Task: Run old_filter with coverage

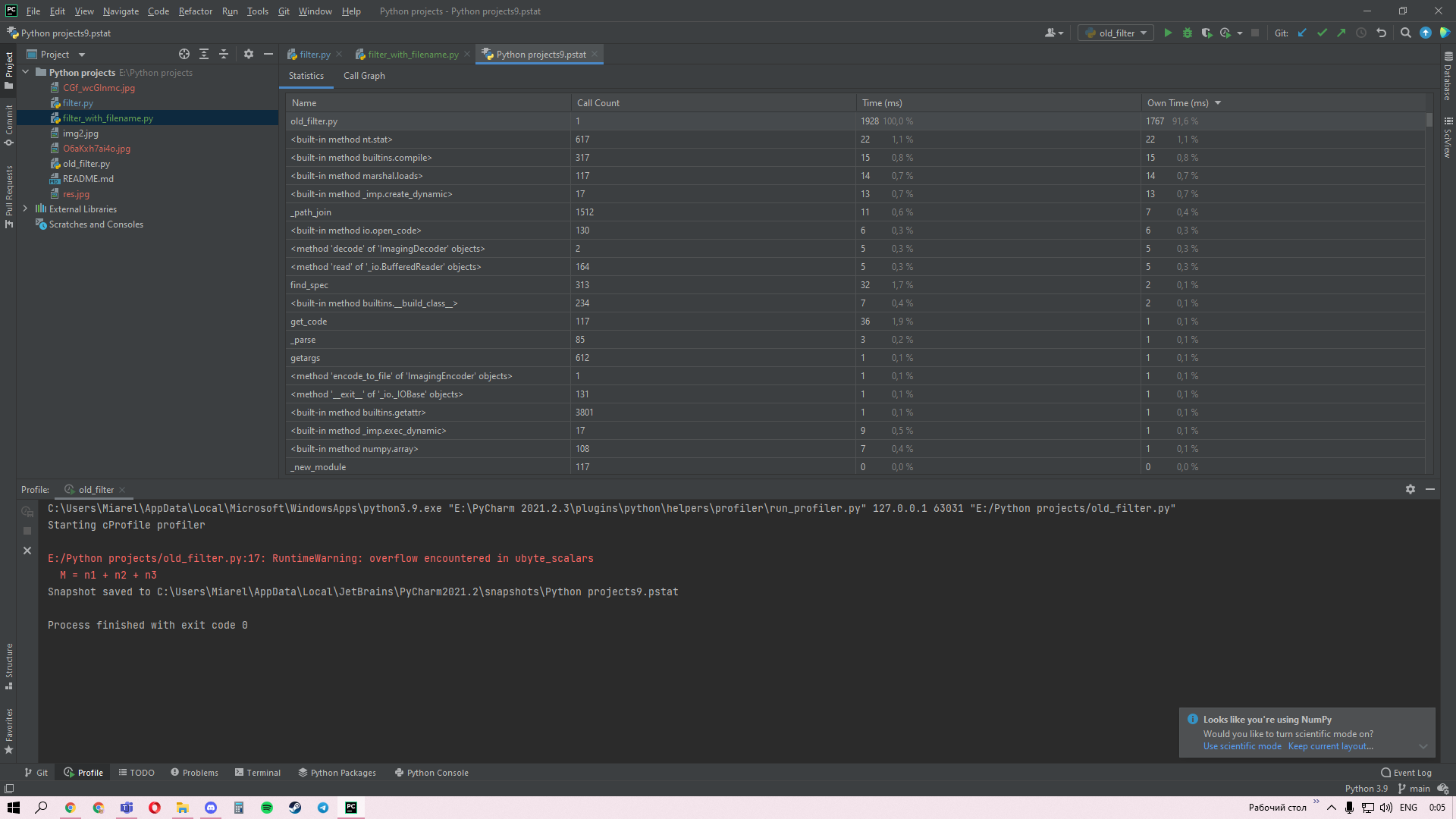Action: pos(1207,33)
